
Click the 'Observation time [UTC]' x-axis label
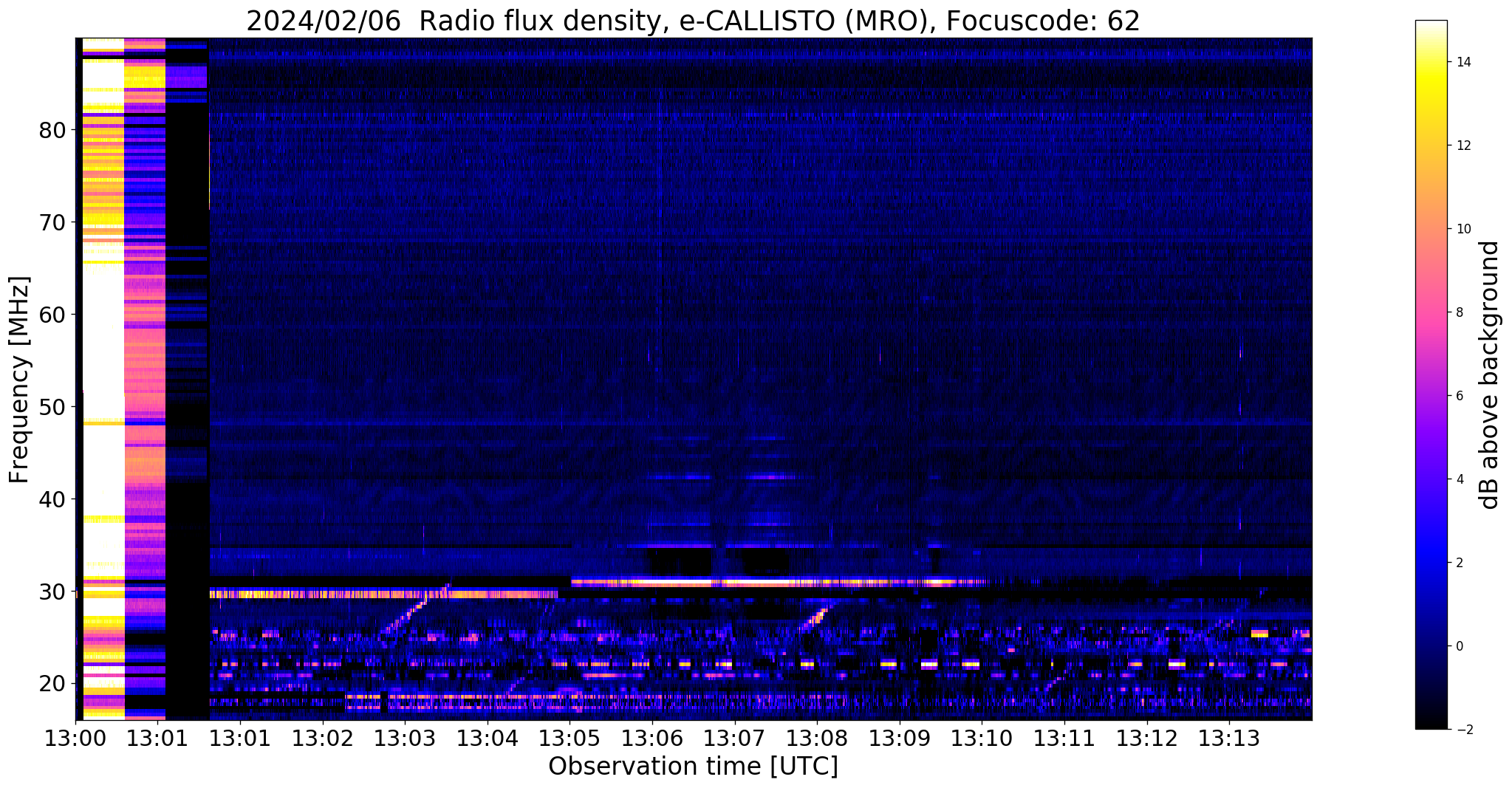click(x=693, y=766)
